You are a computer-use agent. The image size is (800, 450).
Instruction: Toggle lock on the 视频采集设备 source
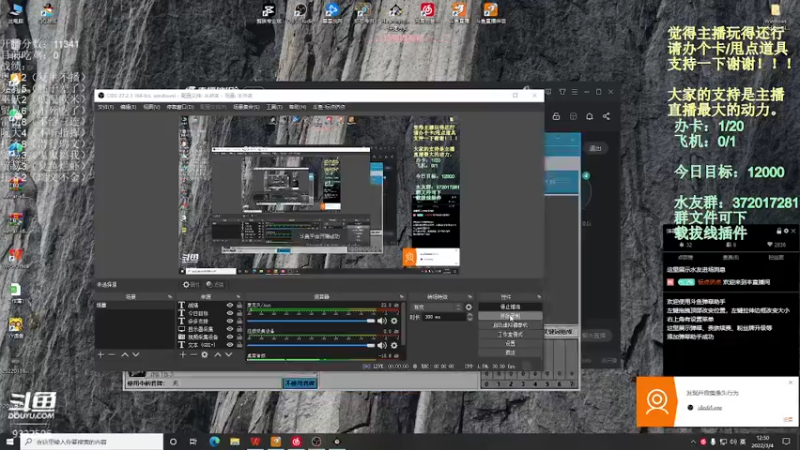(239, 337)
